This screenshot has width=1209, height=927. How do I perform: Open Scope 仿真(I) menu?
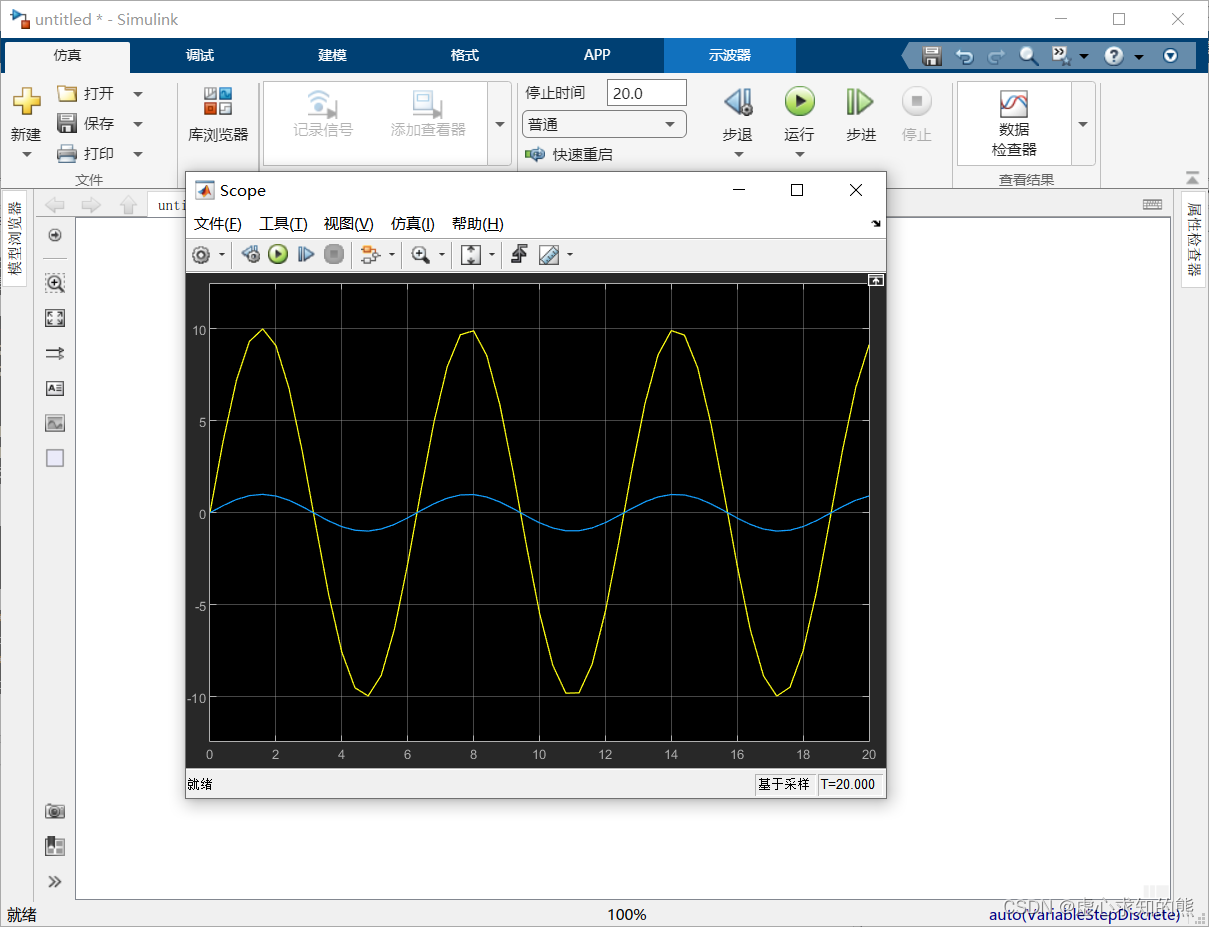point(412,224)
